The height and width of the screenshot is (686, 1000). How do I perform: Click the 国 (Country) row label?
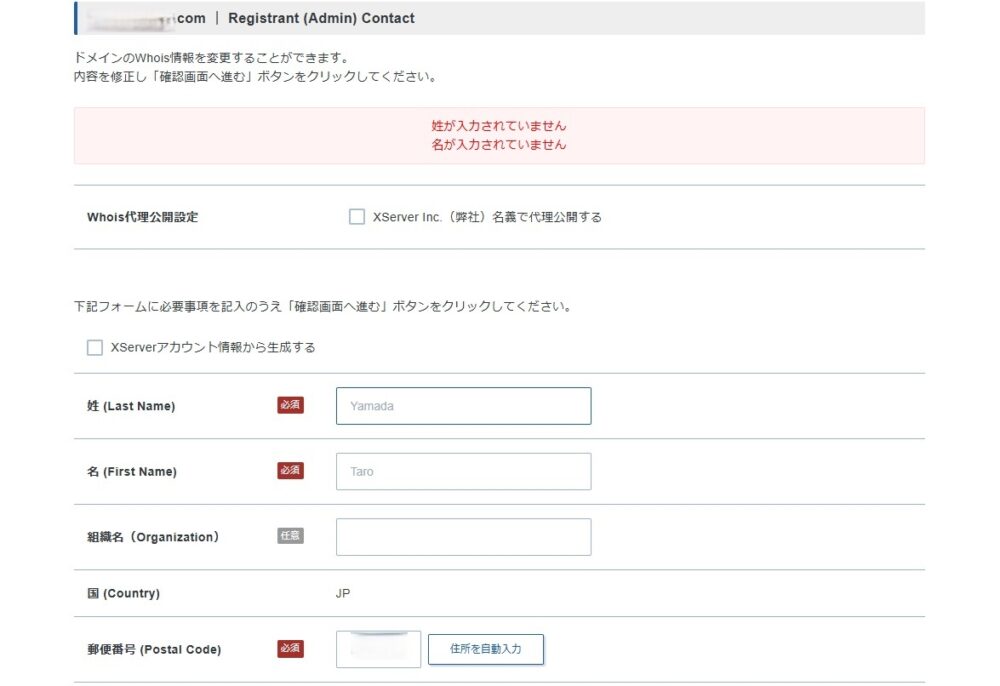pos(123,593)
